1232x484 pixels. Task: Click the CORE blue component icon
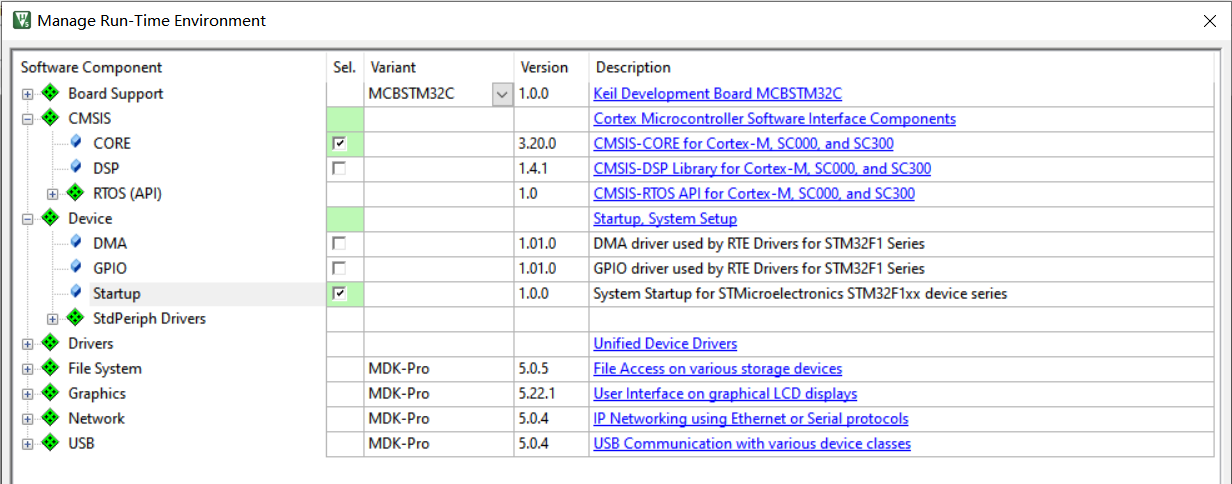(75, 143)
